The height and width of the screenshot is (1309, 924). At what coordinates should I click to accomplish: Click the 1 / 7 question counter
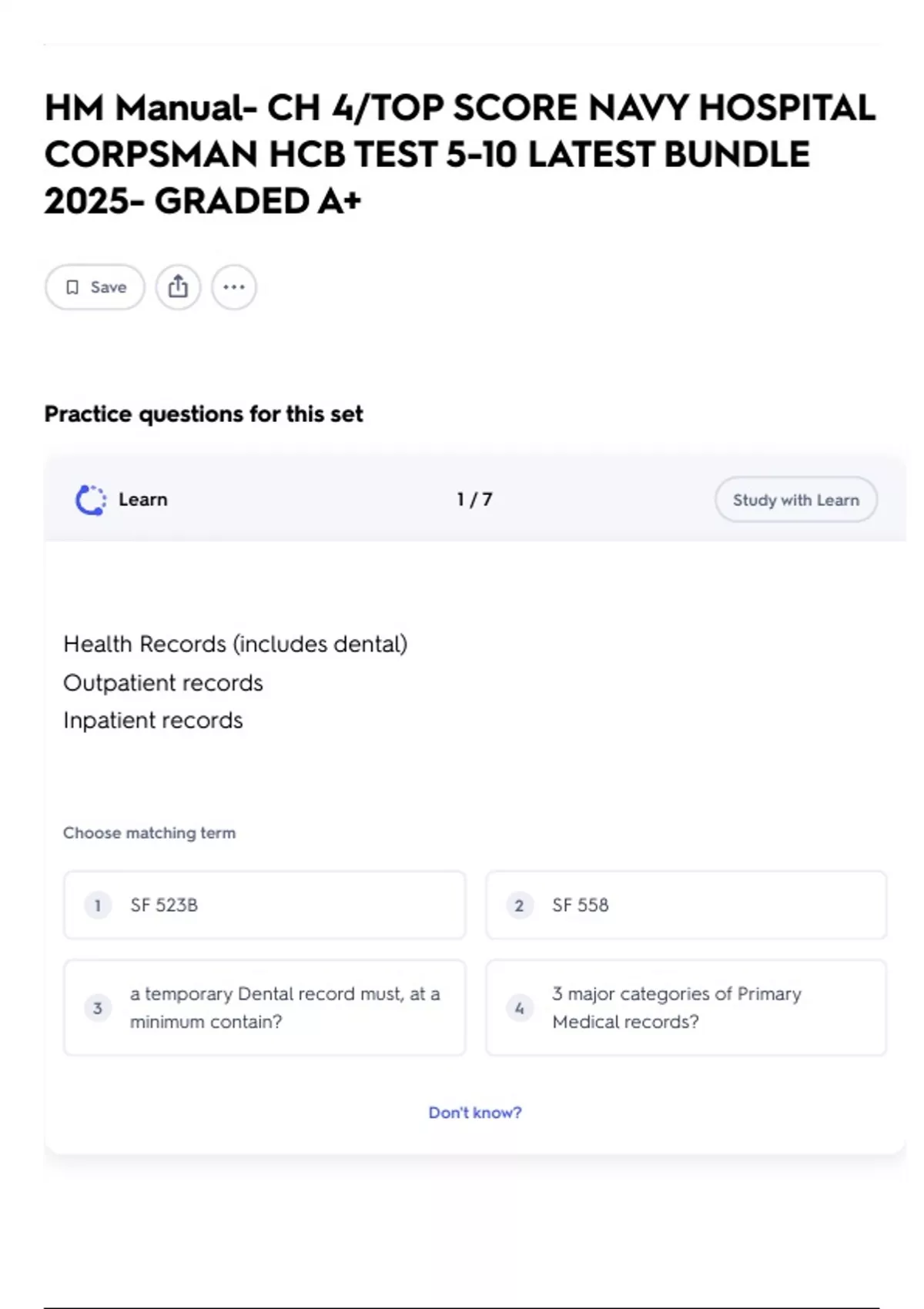(474, 500)
